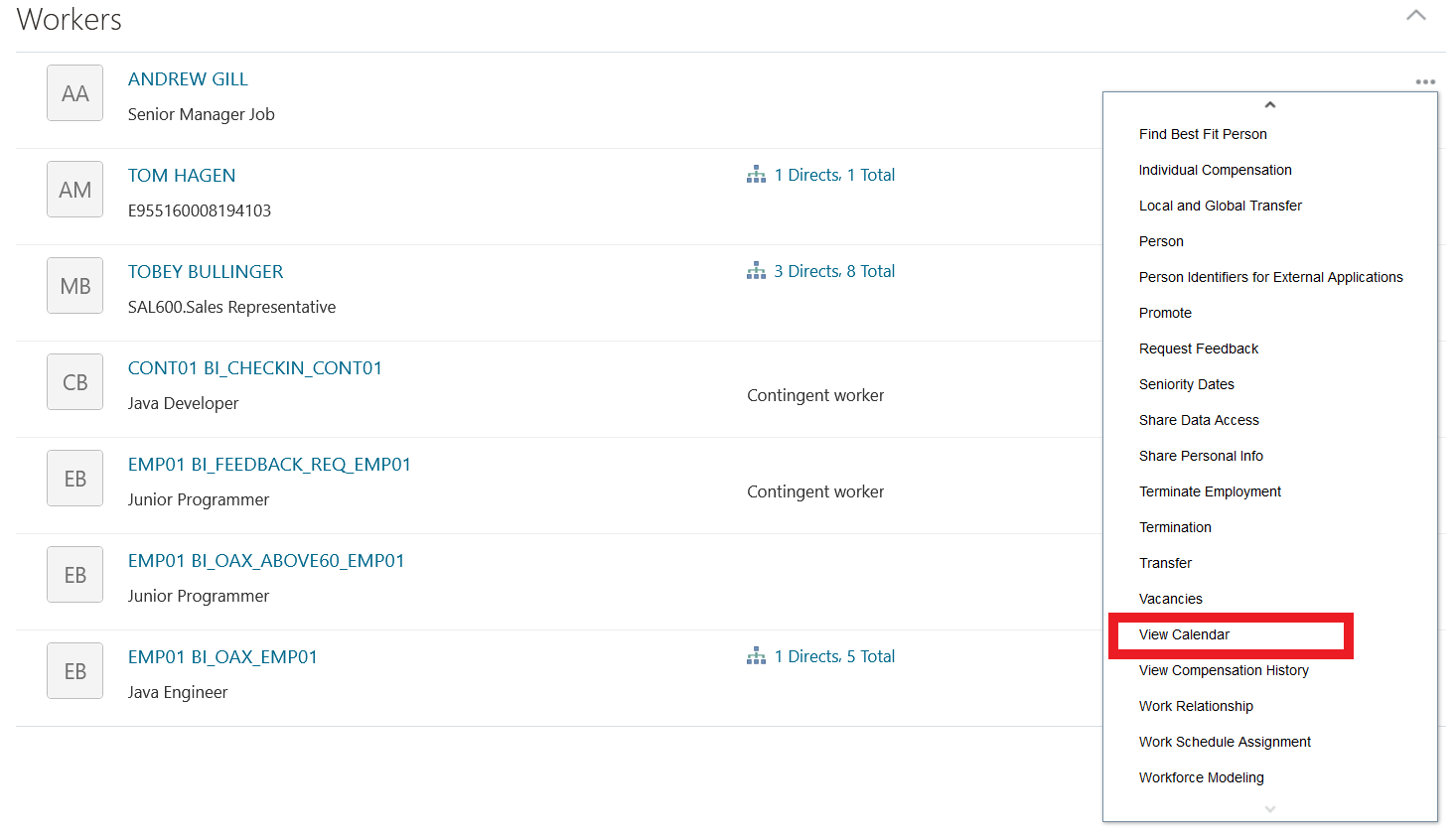The height and width of the screenshot is (838, 1456).
Task: Select View Calendar from the menu
Action: pos(1184,634)
